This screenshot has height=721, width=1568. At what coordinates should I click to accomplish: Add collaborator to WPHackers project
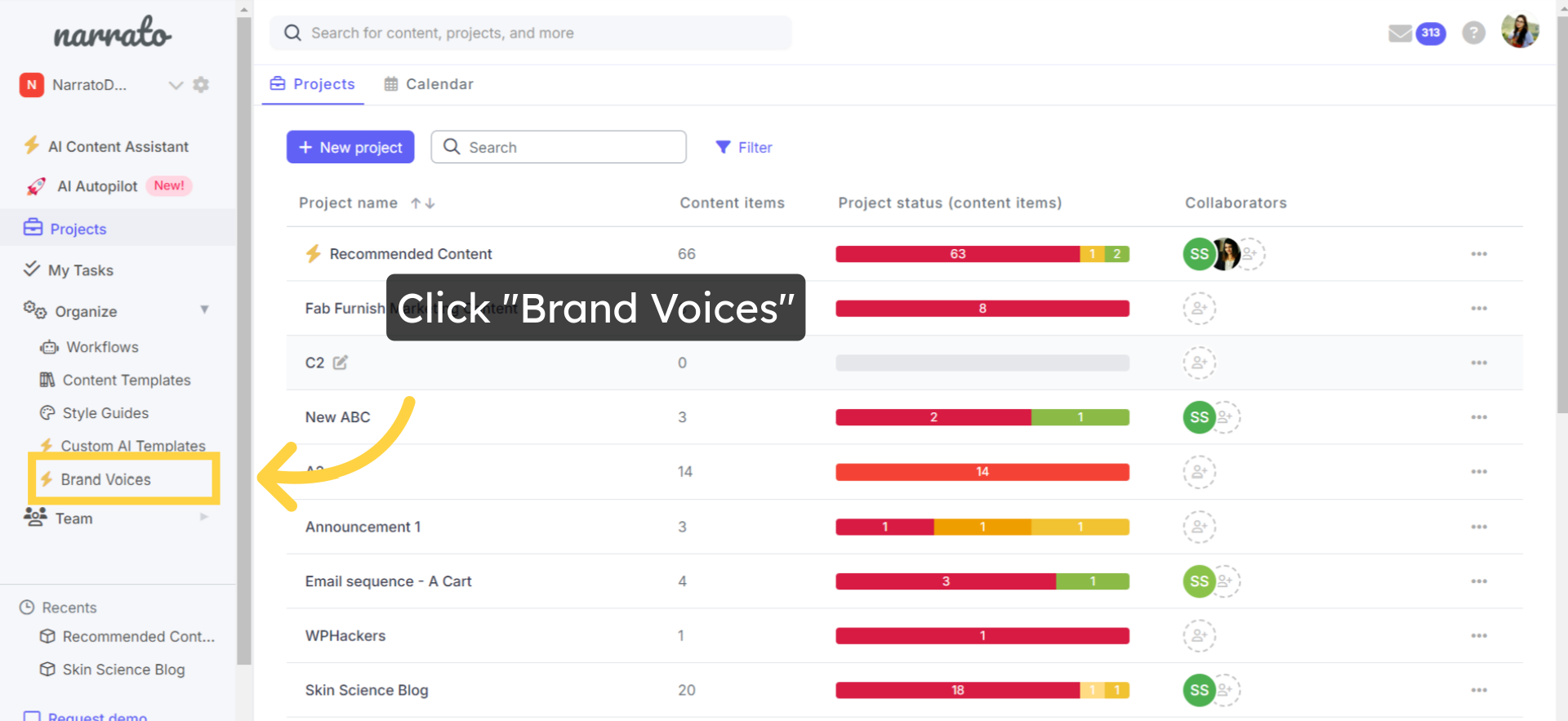[x=1200, y=635]
